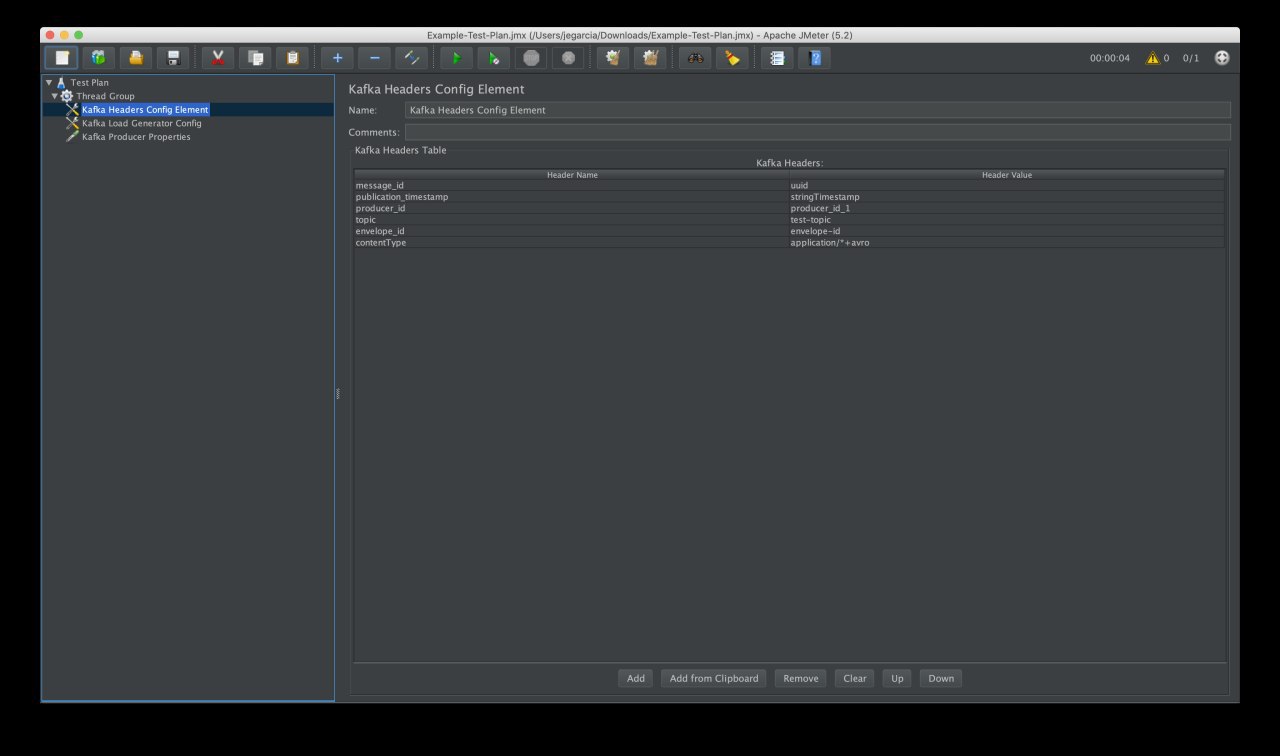This screenshot has height=756, width=1280.
Task: Open the Function Helper dialog icon
Action: 777,58
